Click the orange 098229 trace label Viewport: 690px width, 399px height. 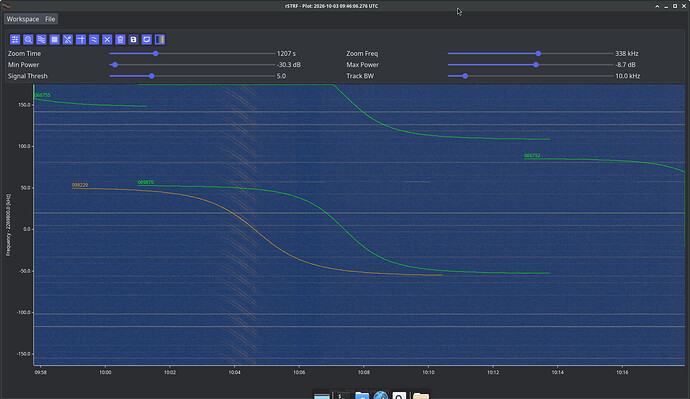pos(80,185)
